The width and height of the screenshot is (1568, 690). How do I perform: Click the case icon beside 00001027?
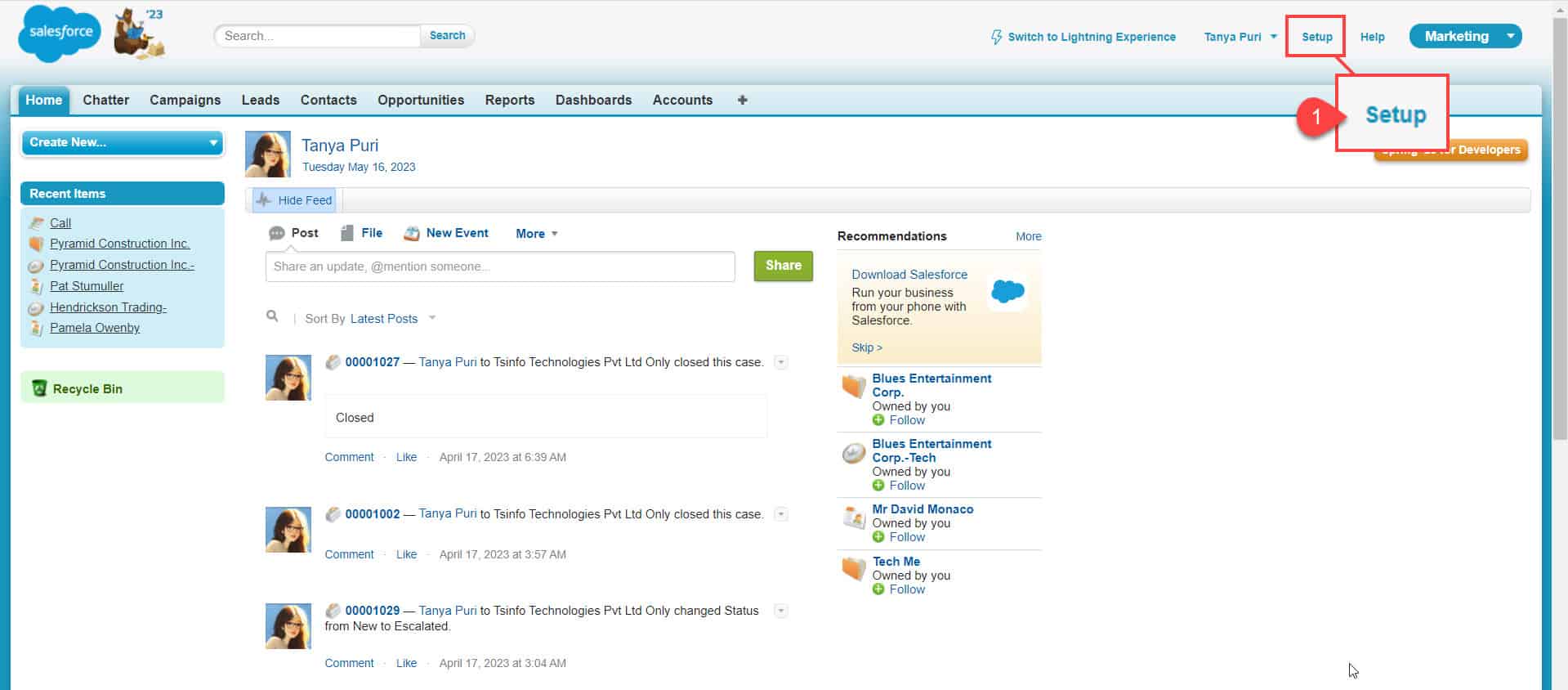click(333, 362)
